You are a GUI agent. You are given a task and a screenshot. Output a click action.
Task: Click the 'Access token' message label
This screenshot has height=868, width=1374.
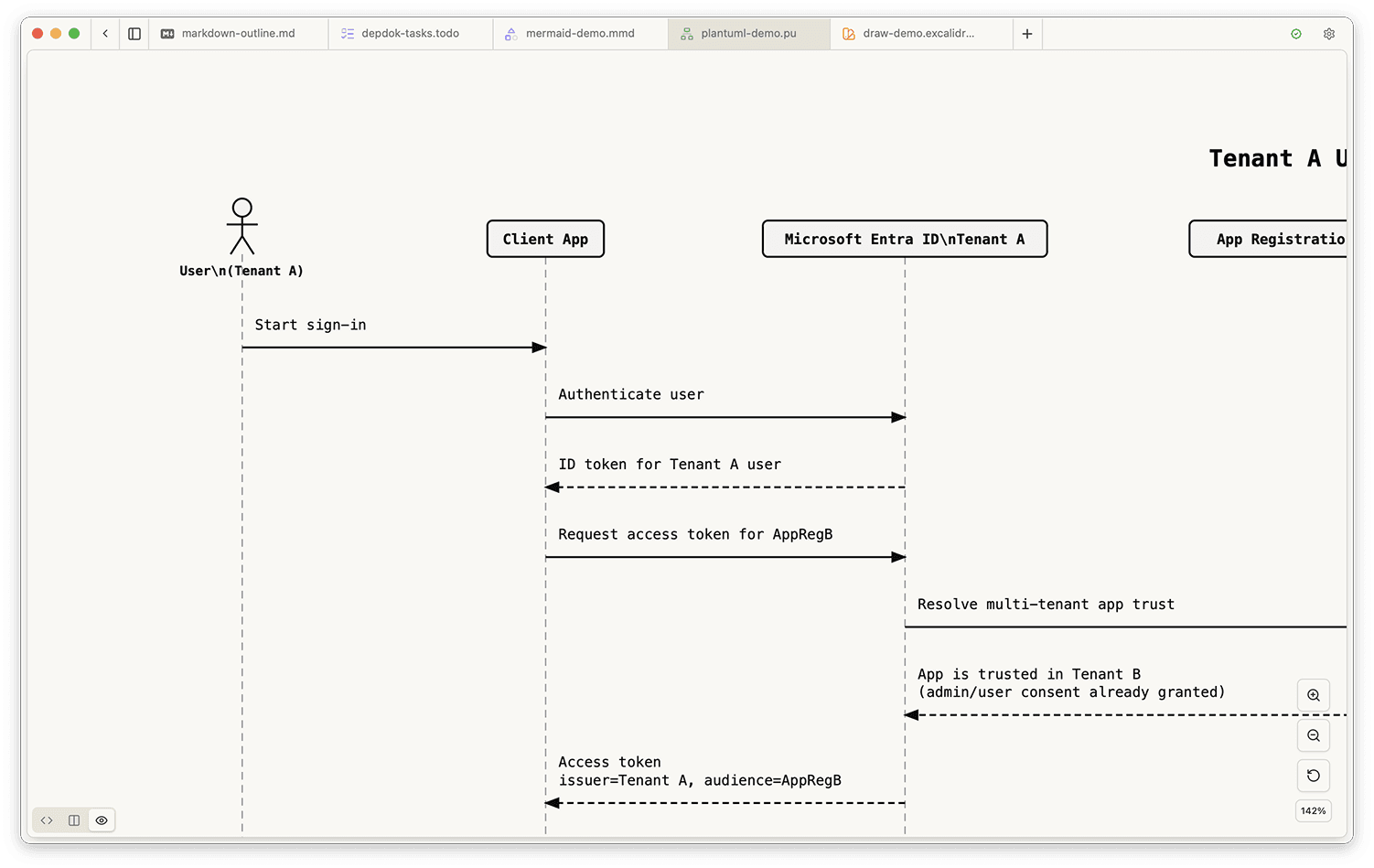(x=609, y=762)
